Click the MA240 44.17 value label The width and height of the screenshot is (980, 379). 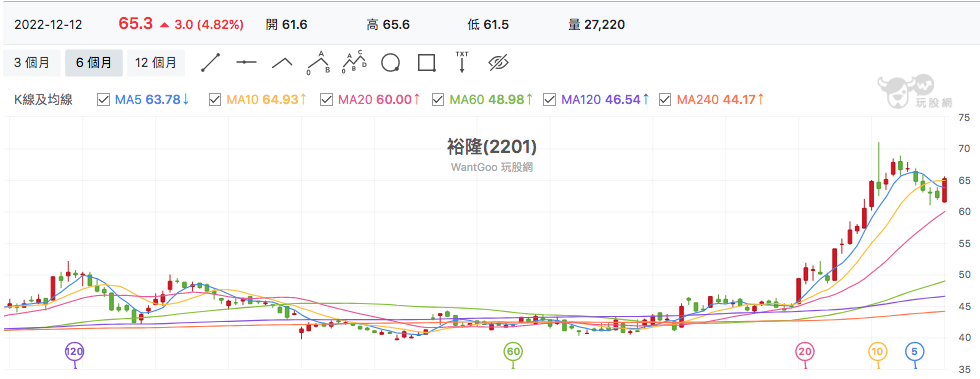[721, 99]
